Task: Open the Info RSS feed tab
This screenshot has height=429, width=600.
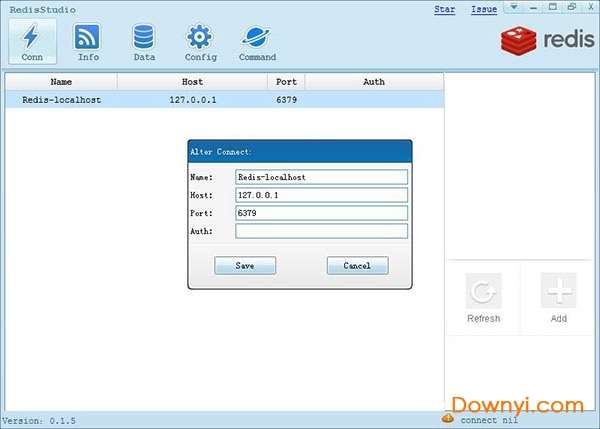Action: tap(88, 41)
